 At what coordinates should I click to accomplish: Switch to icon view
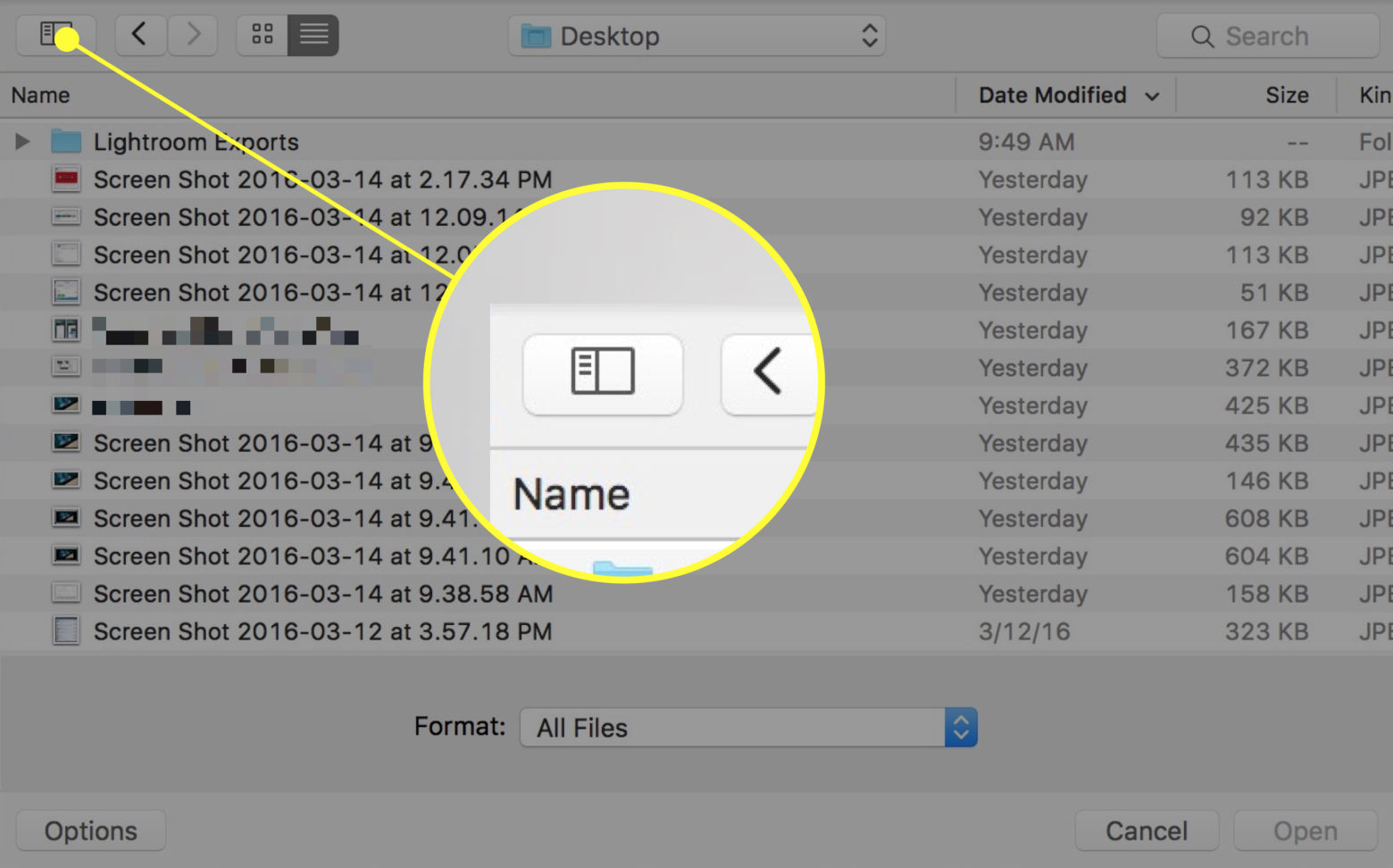[262, 35]
